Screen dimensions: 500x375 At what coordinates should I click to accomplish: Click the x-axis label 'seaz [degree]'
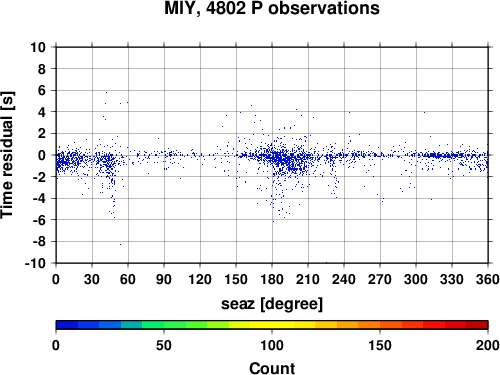[272, 304]
